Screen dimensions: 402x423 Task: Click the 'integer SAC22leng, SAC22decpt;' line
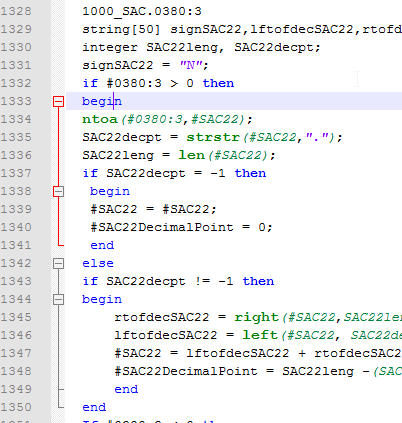pos(201,47)
